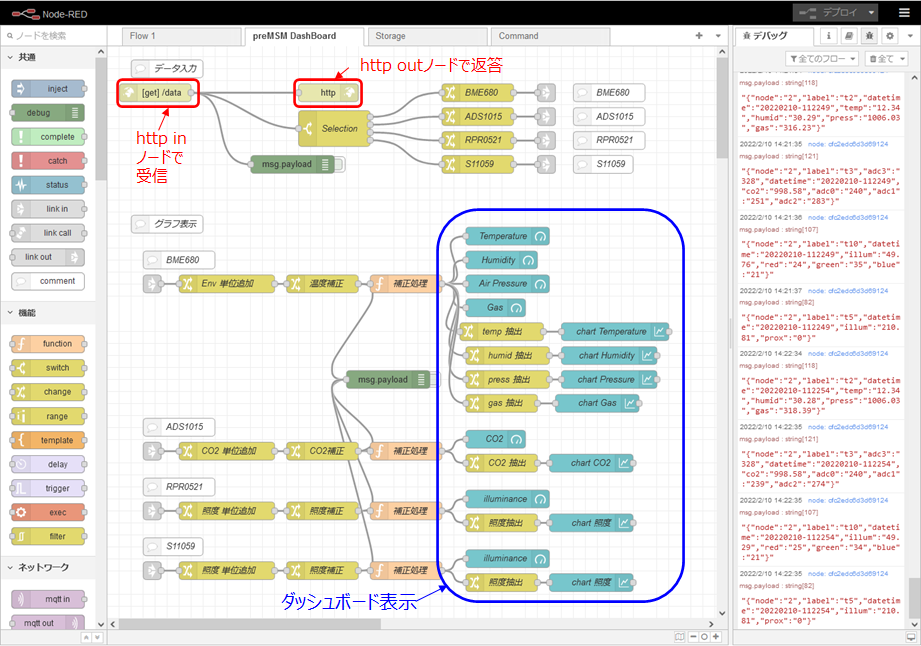Open the help book sidebar icon
Viewport: 921px width, 646px height.
849,36
